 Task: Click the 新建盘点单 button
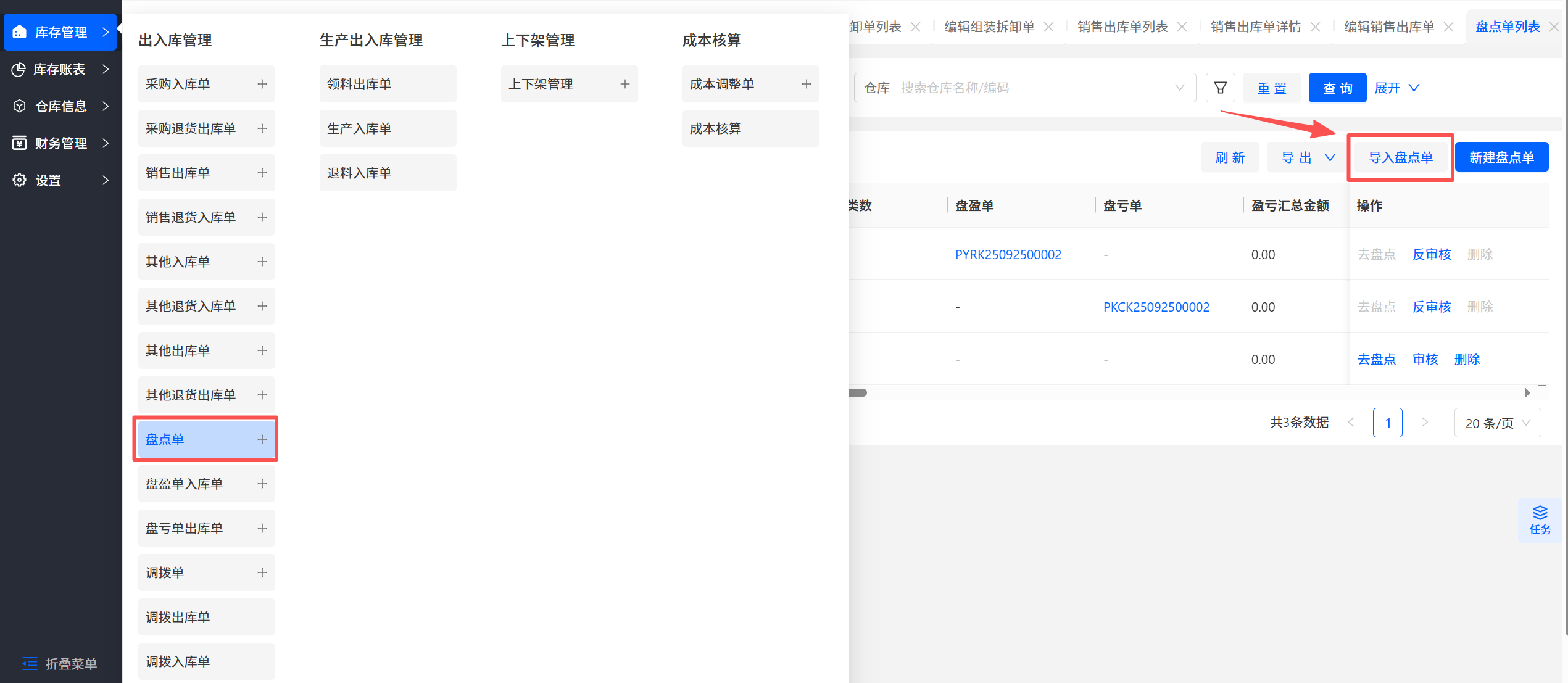coord(1501,157)
